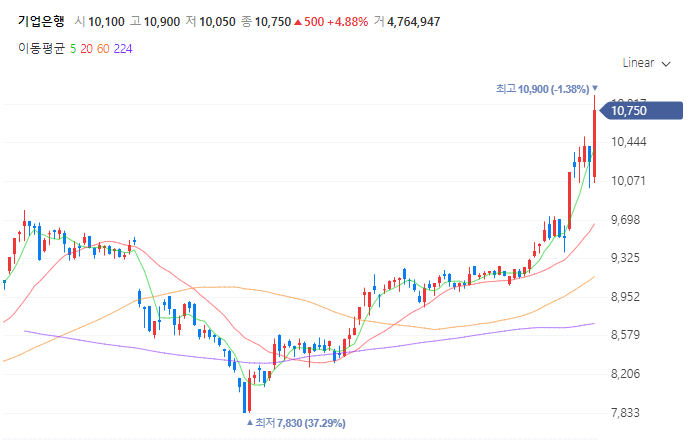Image resolution: width=695 pixels, height=440 pixels.
Task: Toggle the 5-day moving average
Action: (73, 48)
